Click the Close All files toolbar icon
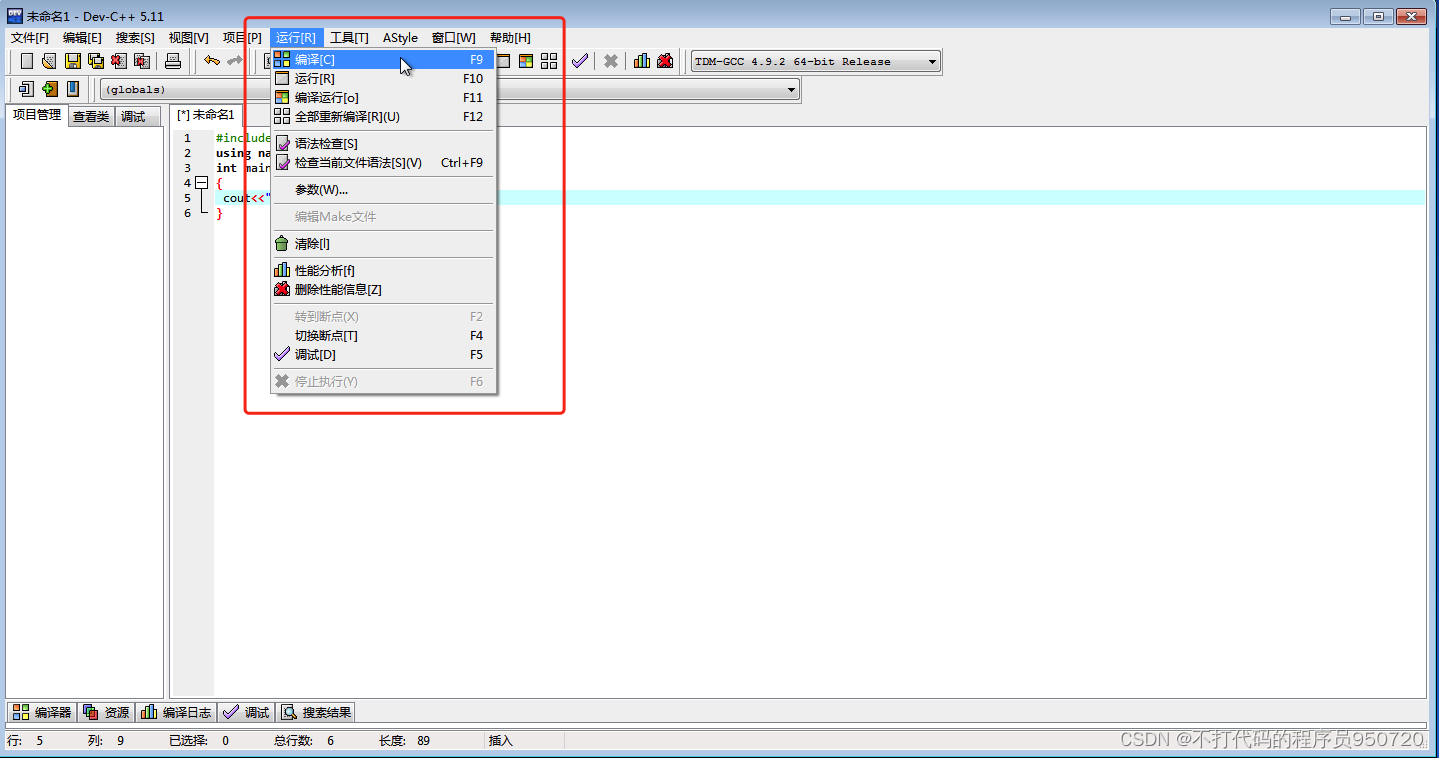Screen dimensions: 1439x758 tap(142, 61)
